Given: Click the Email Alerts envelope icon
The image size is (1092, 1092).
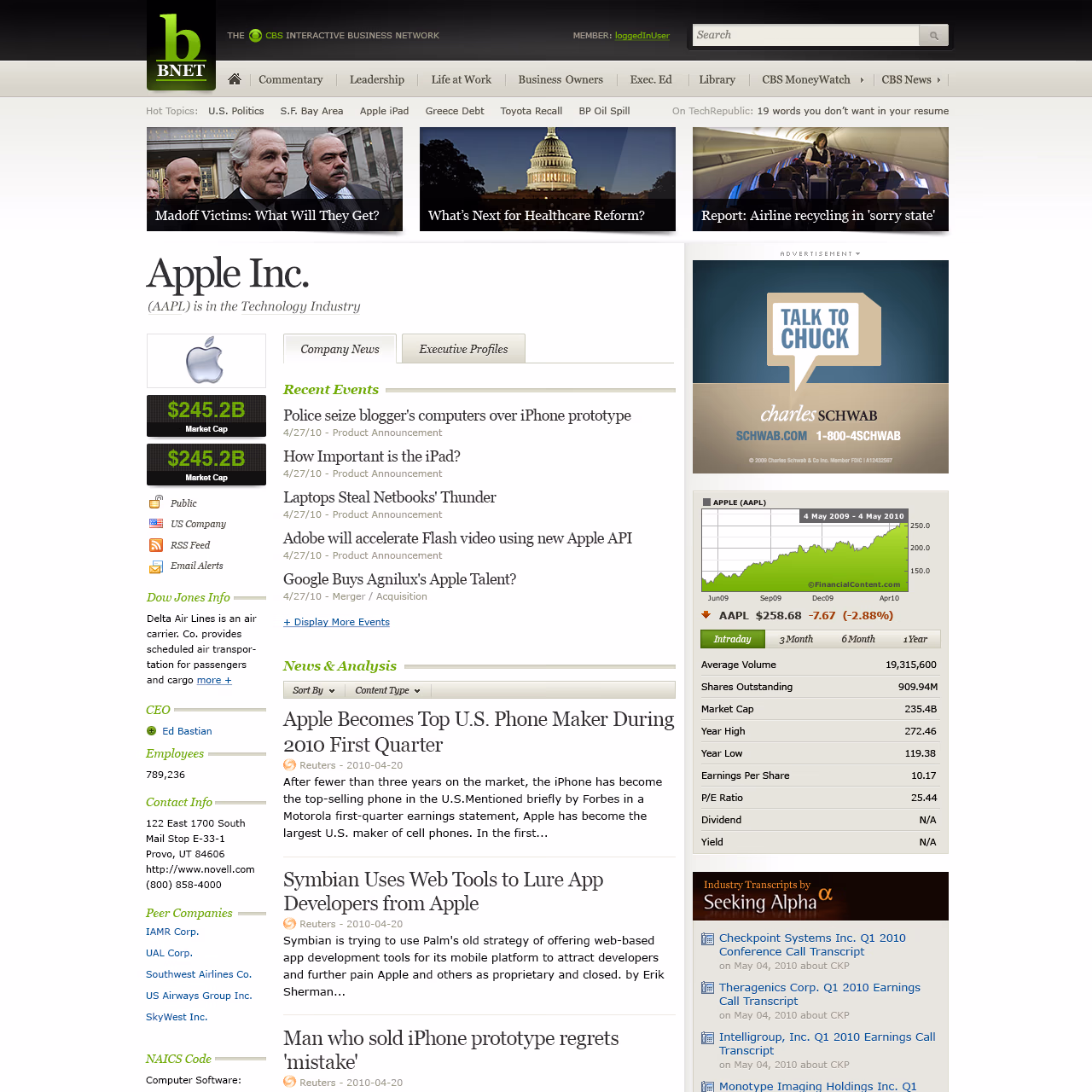Looking at the screenshot, I should [x=156, y=566].
